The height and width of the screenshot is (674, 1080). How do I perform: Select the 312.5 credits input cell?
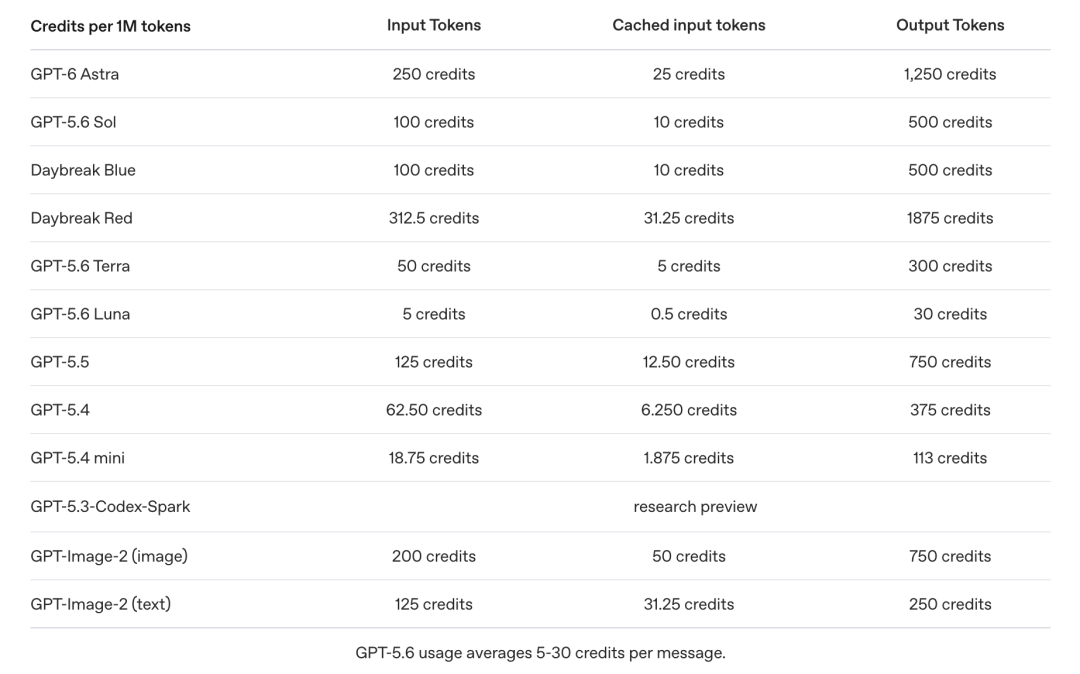click(433, 218)
